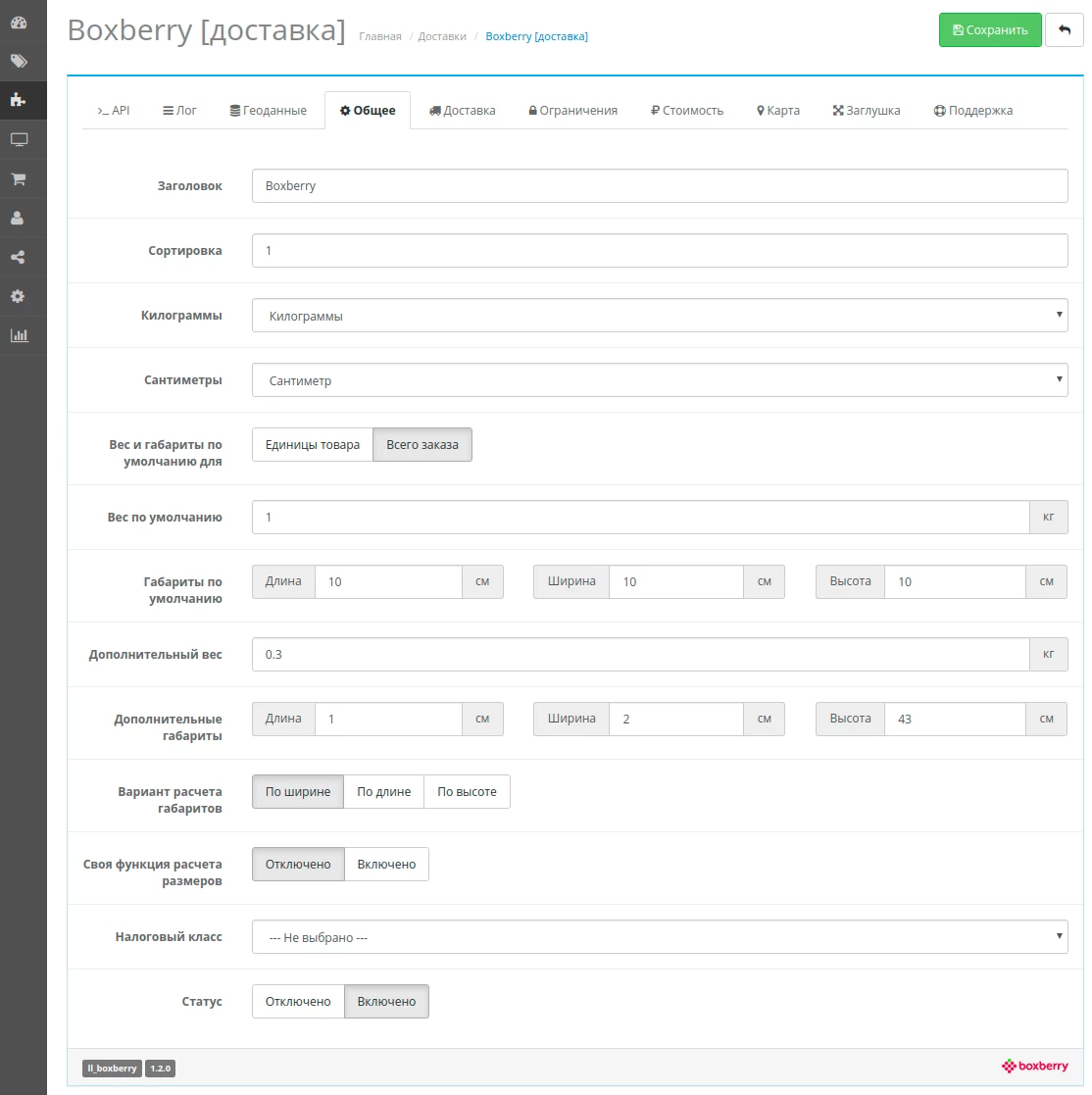Switch to the Доставка tab

(463, 111)
